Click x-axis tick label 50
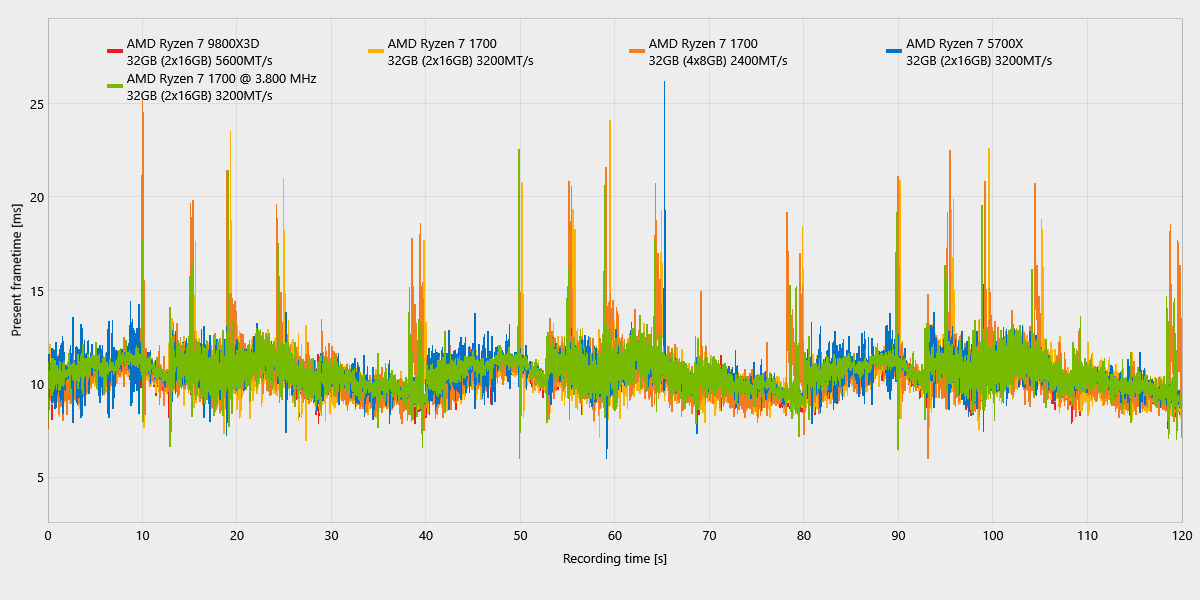This screenshot has width=1200, height=600. tap(520, 536)
